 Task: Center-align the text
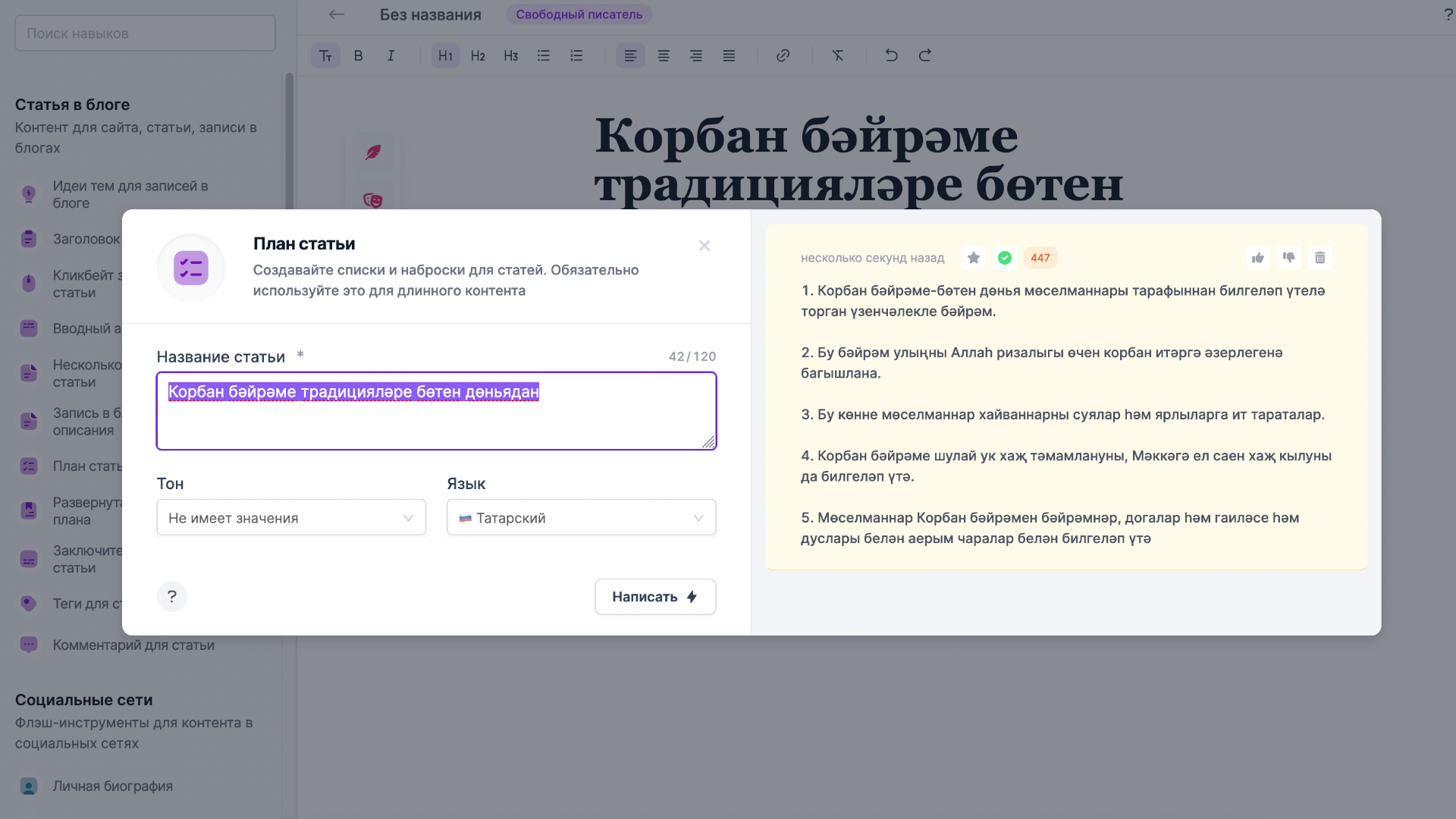(x=664, y=55)
